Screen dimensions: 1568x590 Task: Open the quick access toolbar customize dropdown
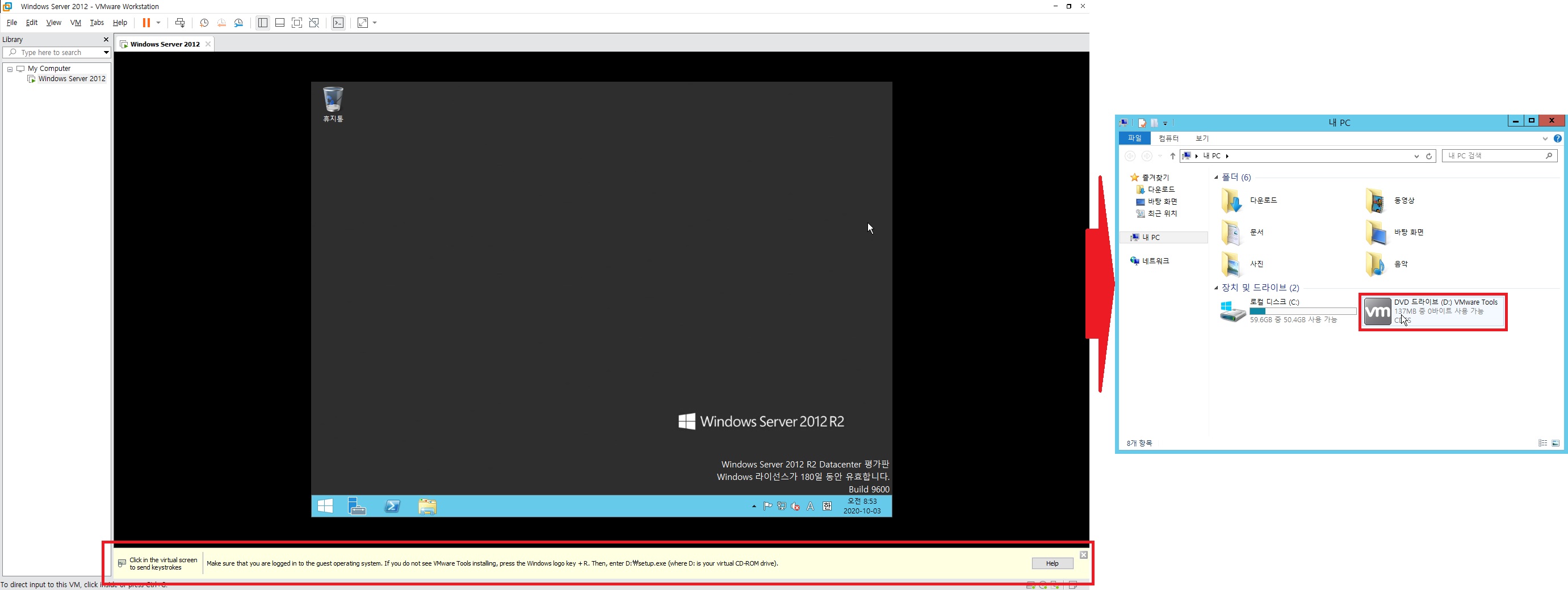1165,123
